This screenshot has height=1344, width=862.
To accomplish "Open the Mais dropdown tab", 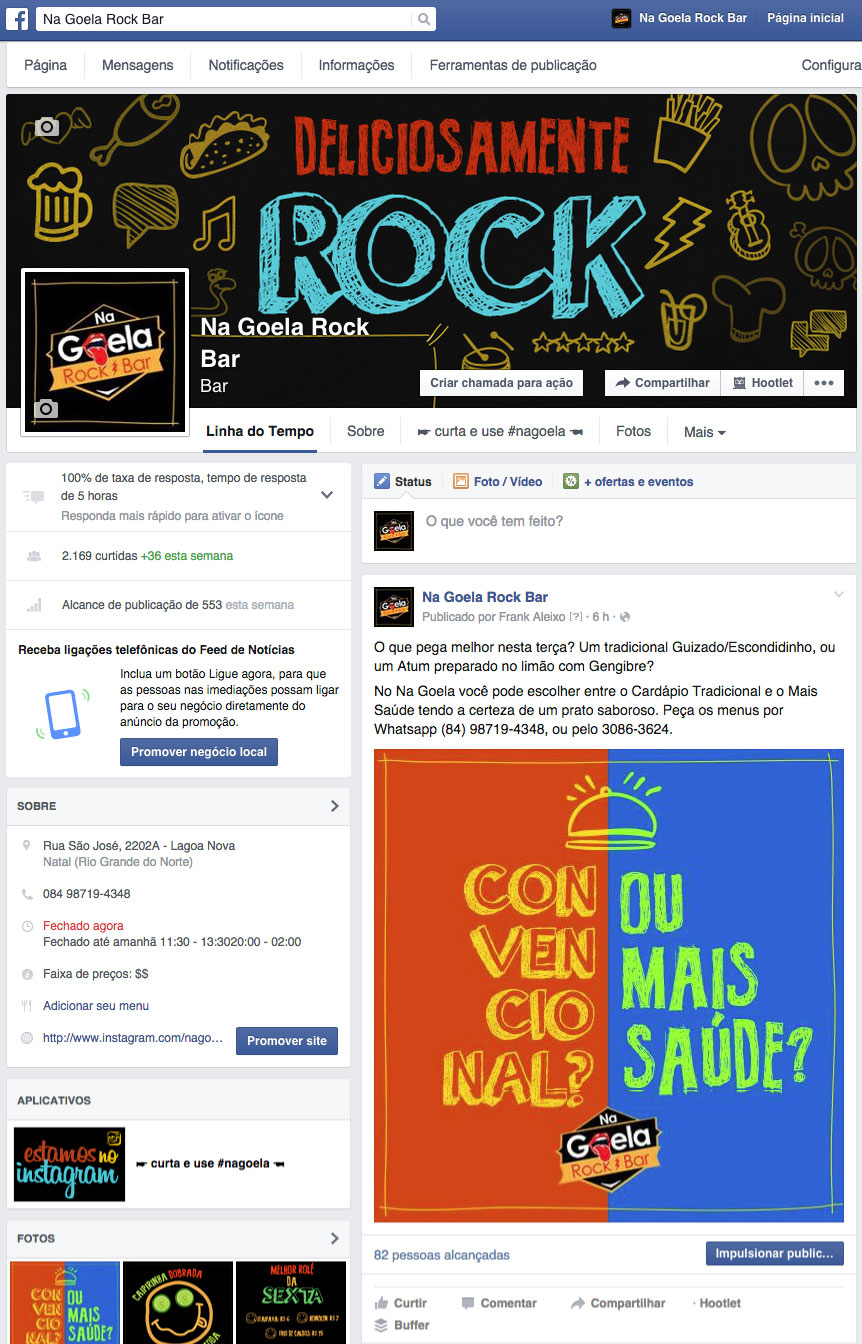I will 705,432.
